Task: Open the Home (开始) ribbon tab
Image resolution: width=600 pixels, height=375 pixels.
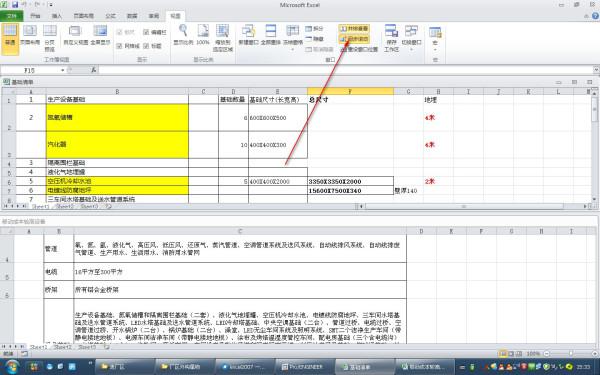Action: [x=35, y=16]
